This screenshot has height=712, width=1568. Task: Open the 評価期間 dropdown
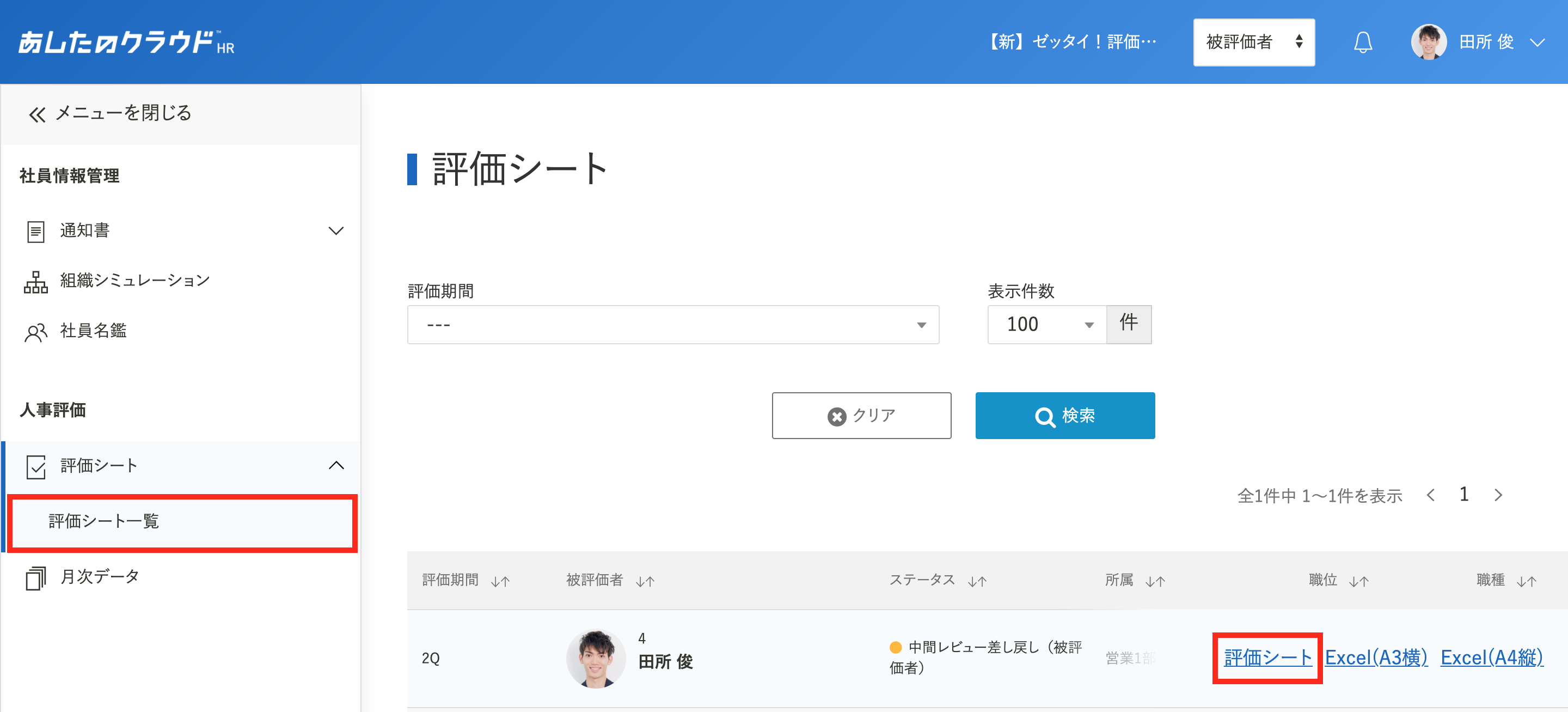pos(672,325)
